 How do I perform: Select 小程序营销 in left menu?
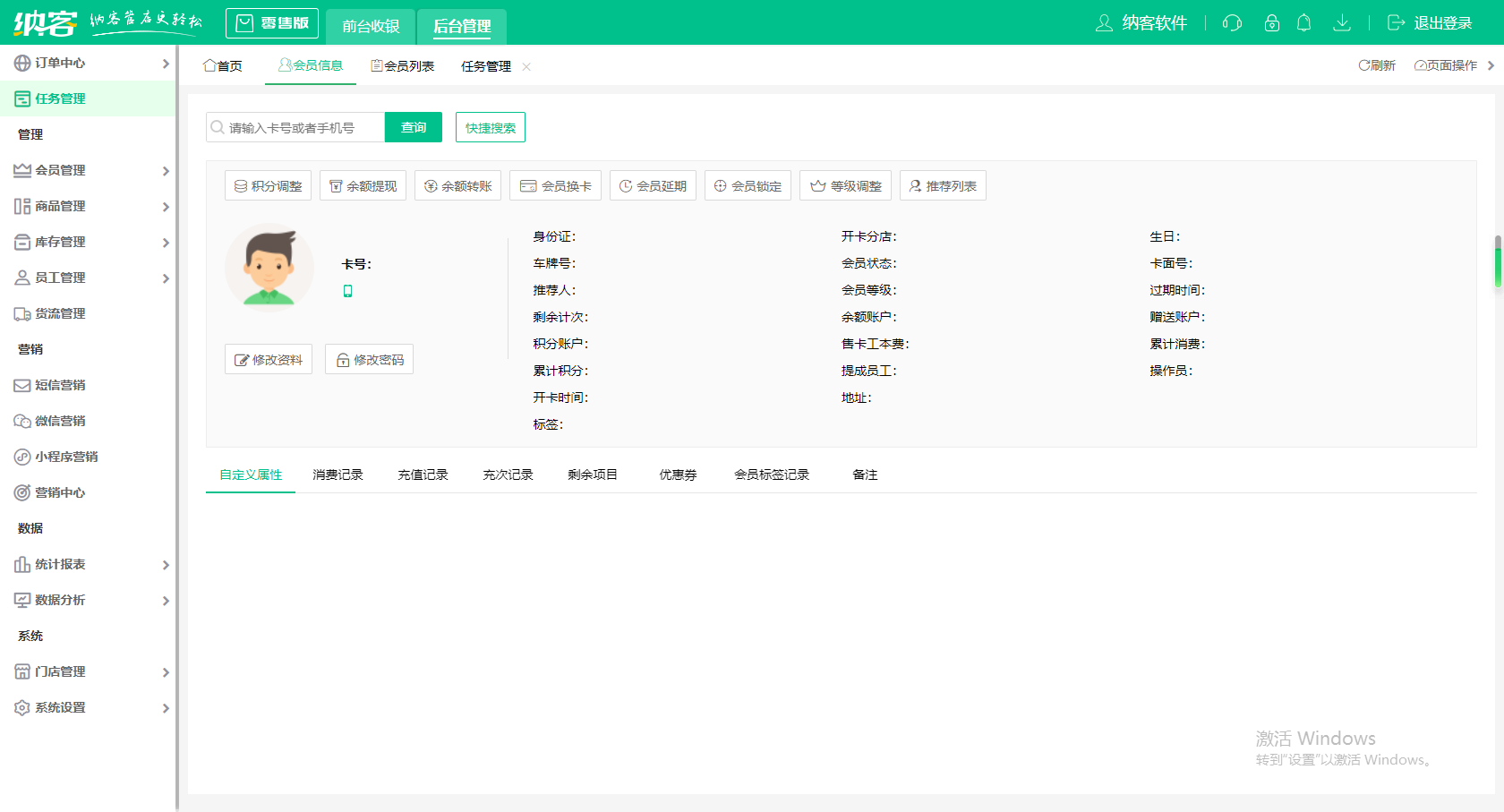(64, 457)
